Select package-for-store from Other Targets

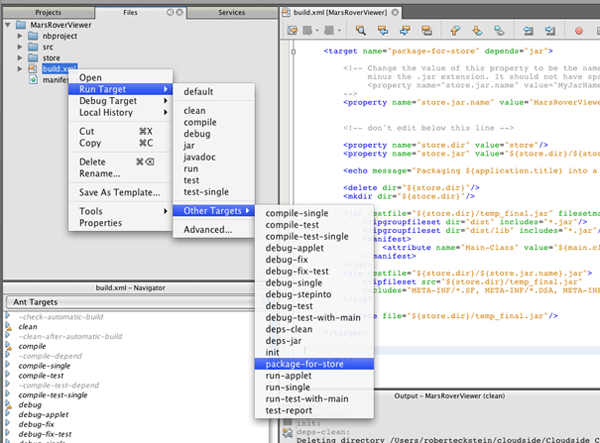[305, 365]
